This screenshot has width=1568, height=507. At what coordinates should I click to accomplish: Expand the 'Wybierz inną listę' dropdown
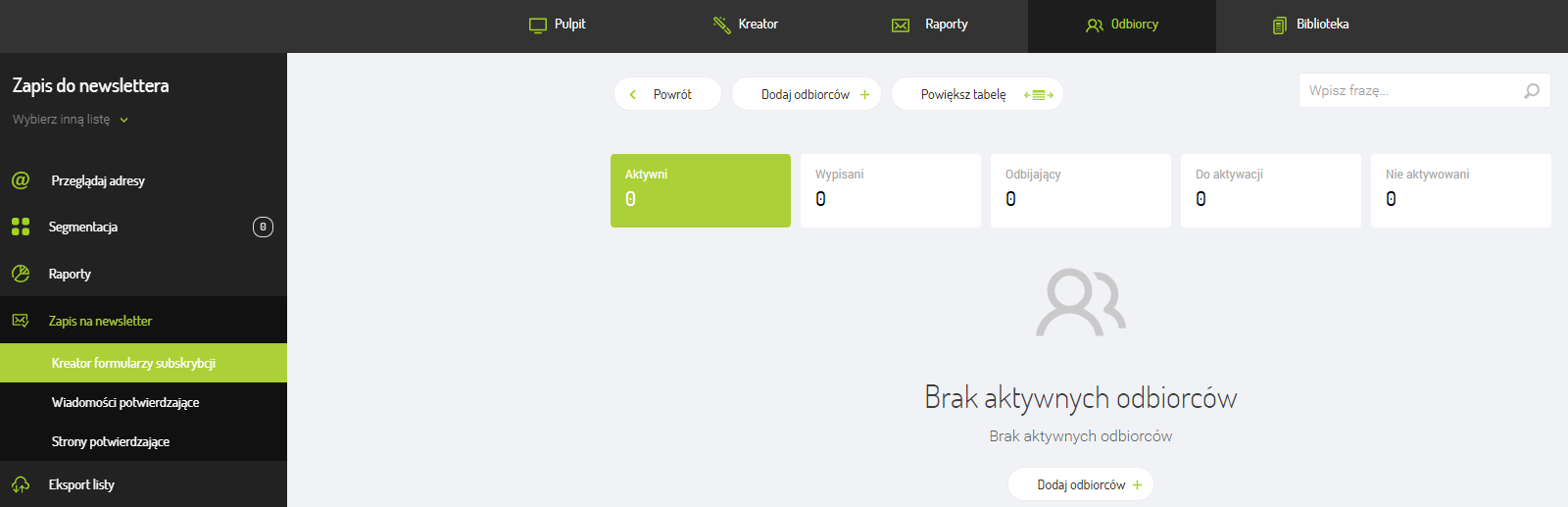point(71,120)
